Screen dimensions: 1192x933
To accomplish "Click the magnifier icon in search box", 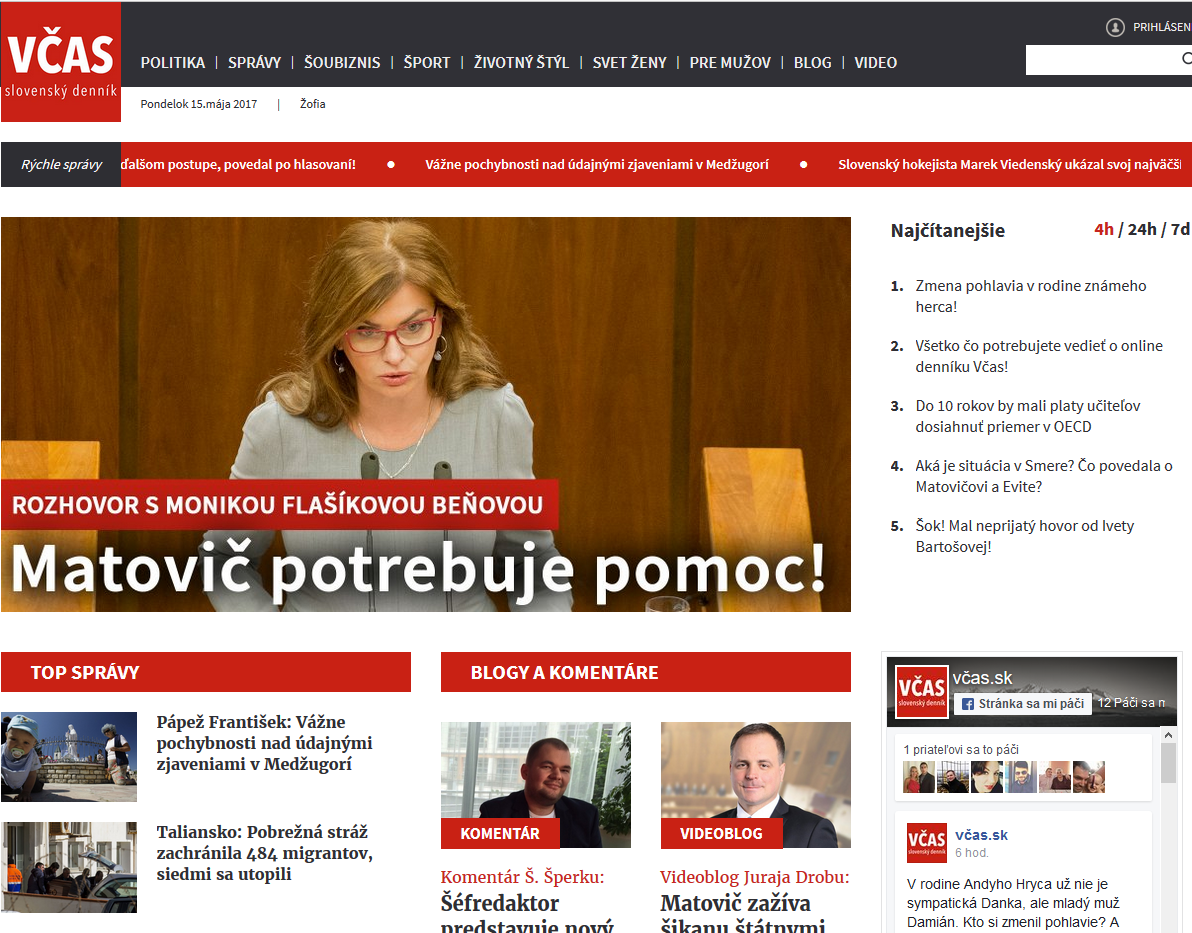I will [1185, 60].
